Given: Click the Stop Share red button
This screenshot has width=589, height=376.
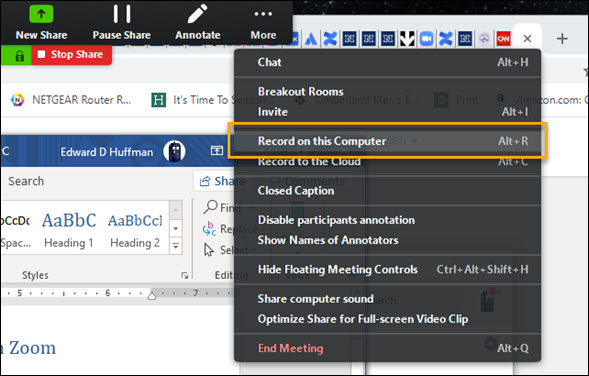Looking at the screenshot, I should [x=71, y=55].
